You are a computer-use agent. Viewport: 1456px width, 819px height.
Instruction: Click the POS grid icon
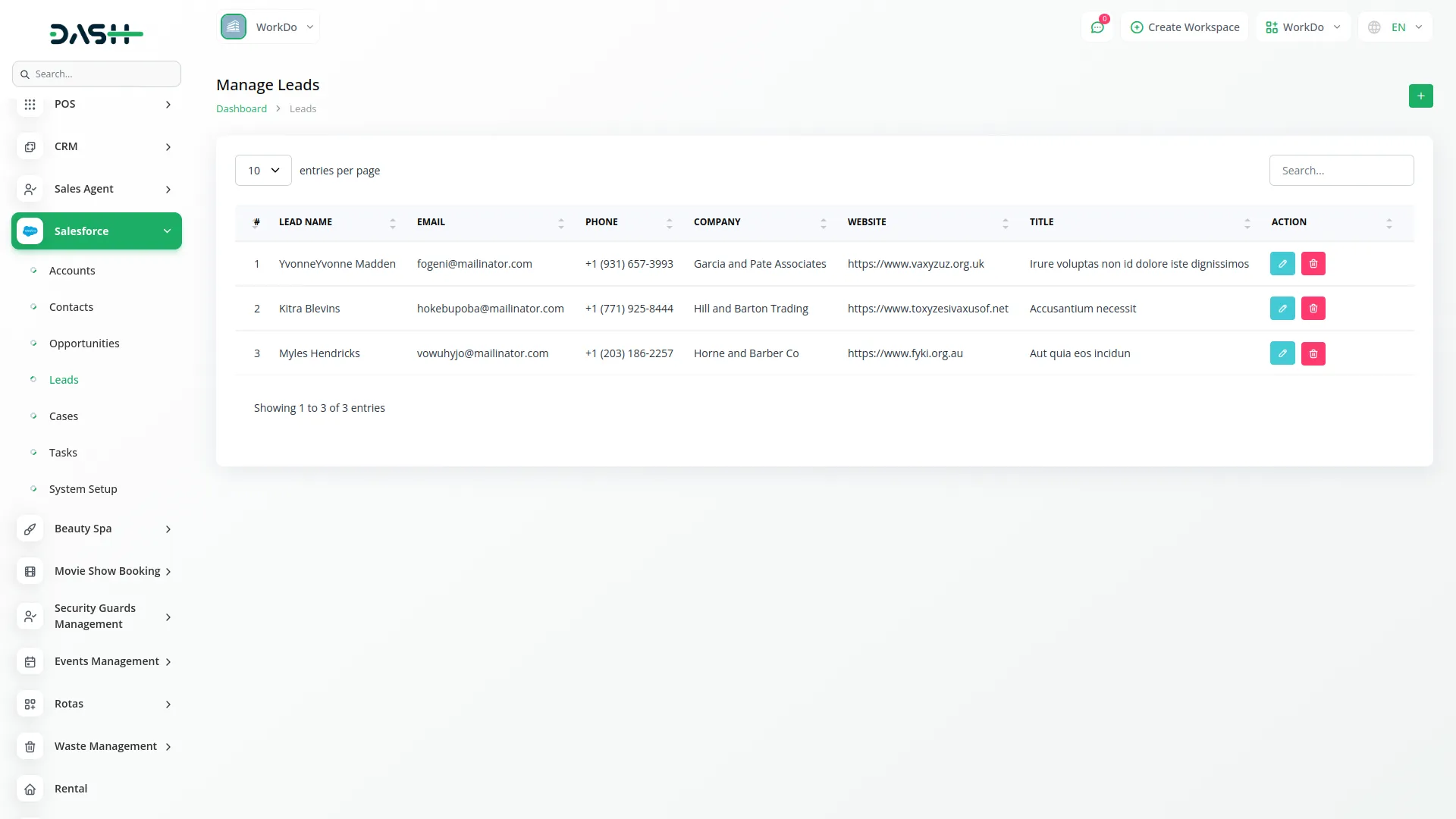click(30, 104)
